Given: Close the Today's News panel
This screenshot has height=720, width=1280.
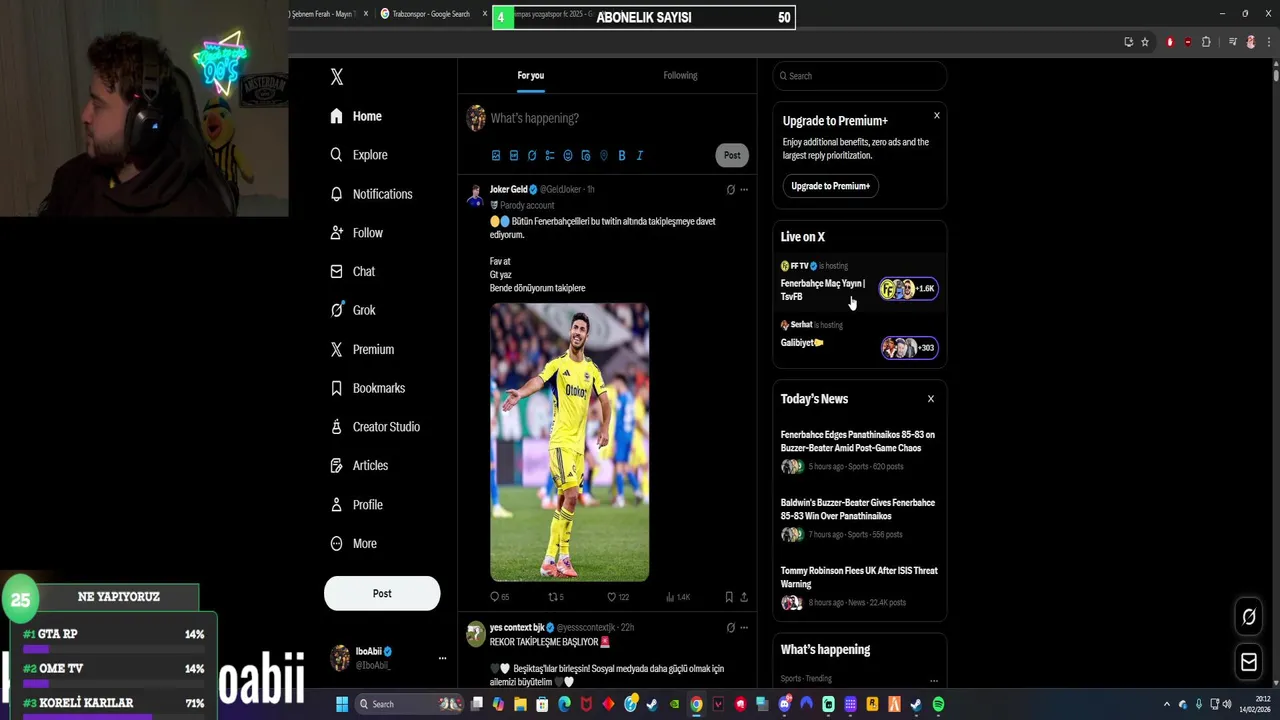Looking at the screenshot, I should 931,399.
